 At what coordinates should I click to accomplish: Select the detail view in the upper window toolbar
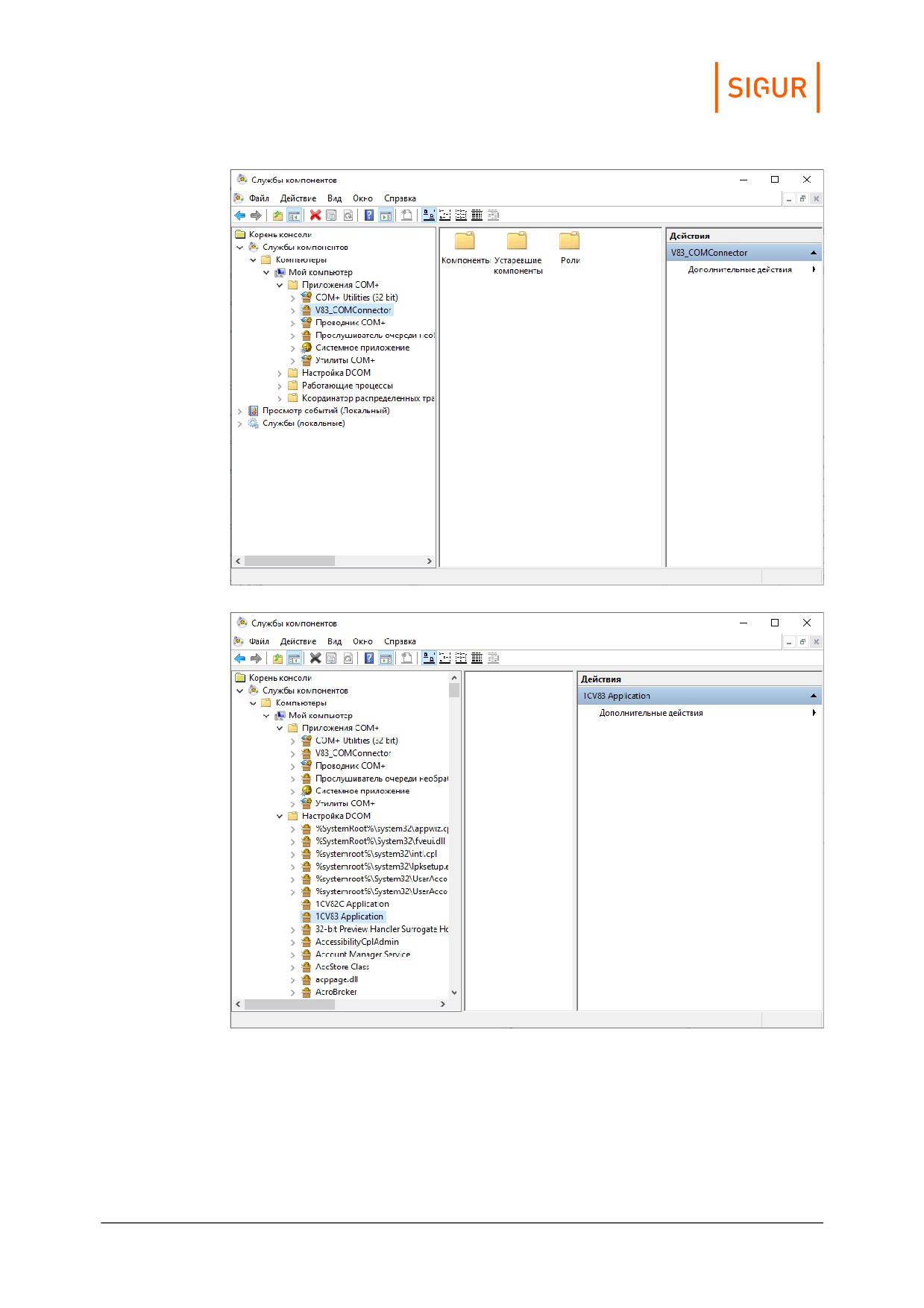point(477,216)
